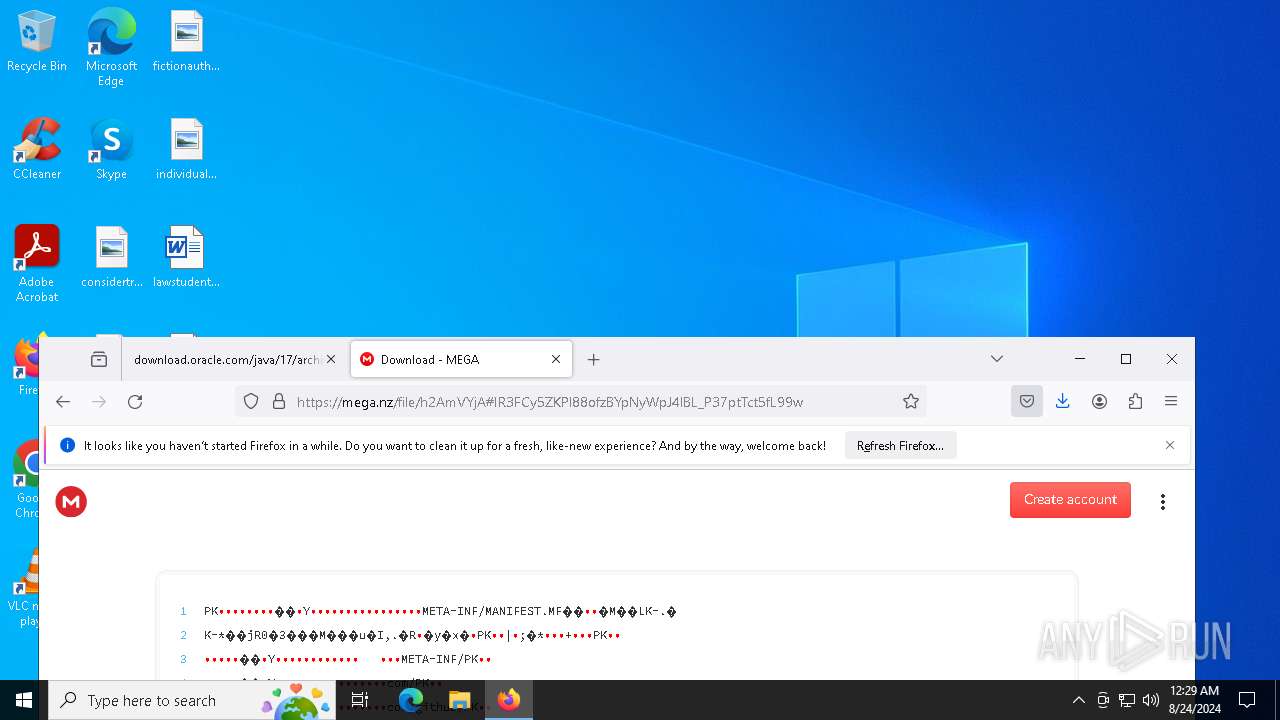Switch to download.oracle.com tab
Viewport: 1280px width, 720px height.
click(x=227, y=359)
